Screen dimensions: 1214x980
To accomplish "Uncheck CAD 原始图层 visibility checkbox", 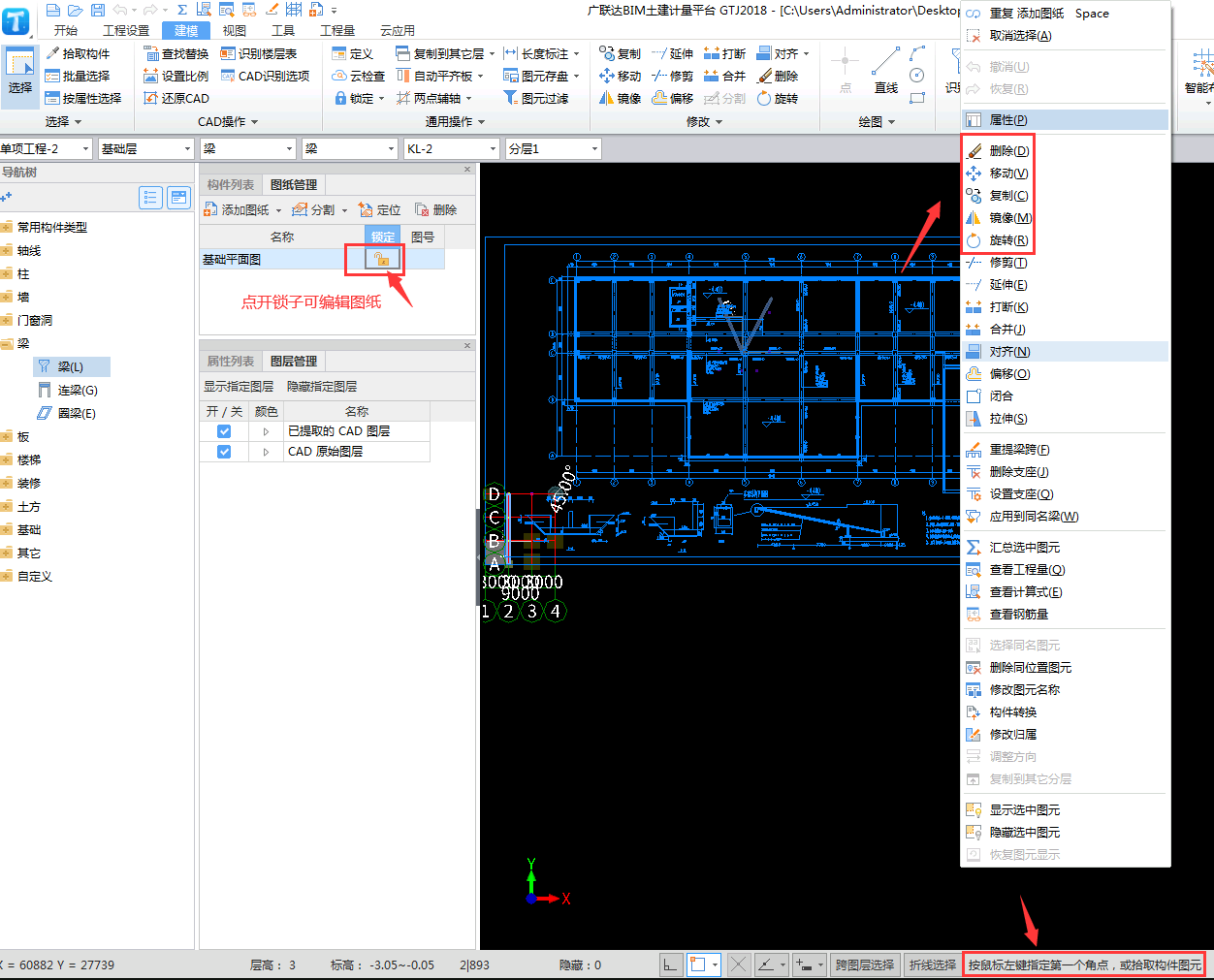I will coord(224,452).
